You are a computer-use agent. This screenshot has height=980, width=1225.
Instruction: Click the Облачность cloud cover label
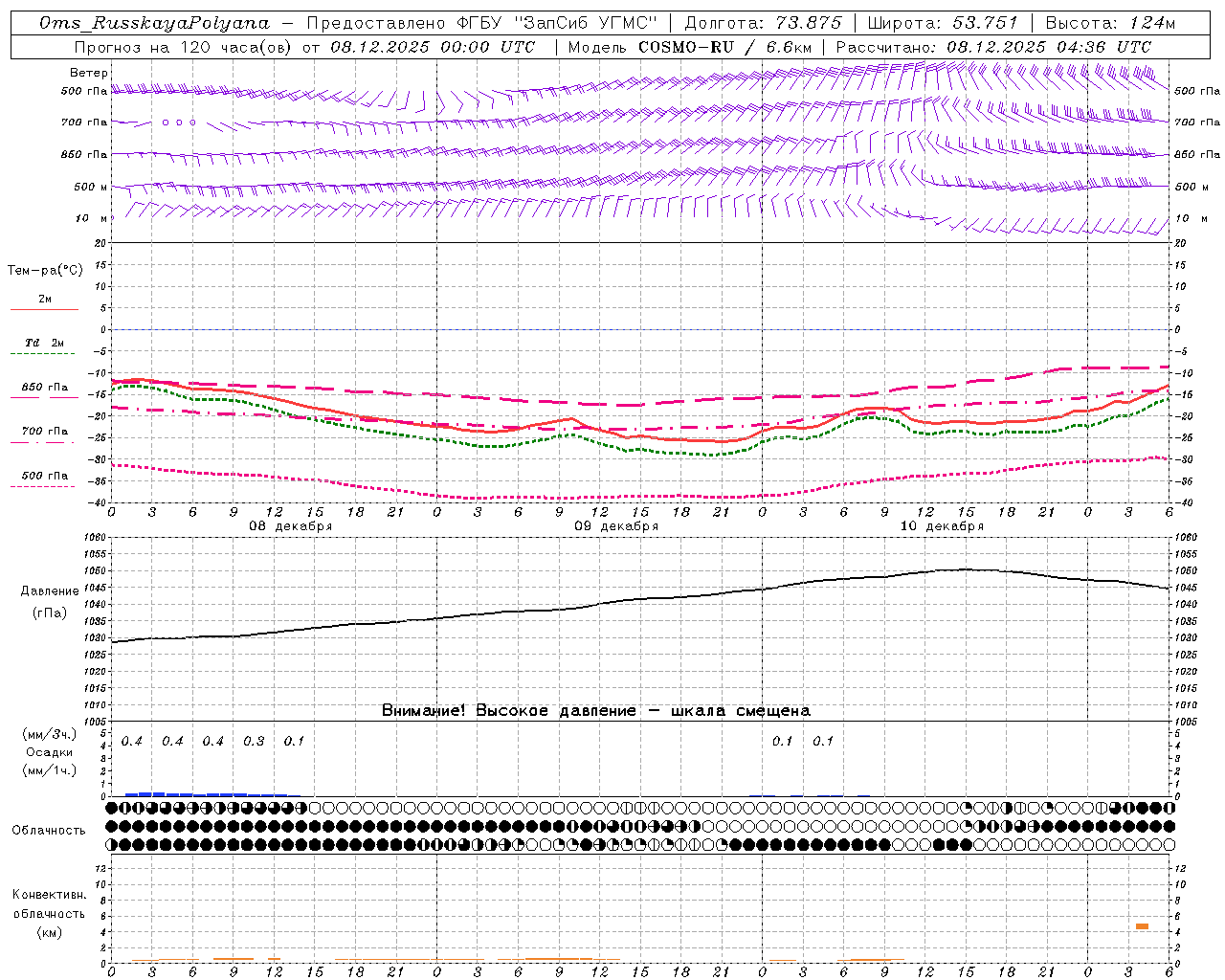click(x=49, y=831)
